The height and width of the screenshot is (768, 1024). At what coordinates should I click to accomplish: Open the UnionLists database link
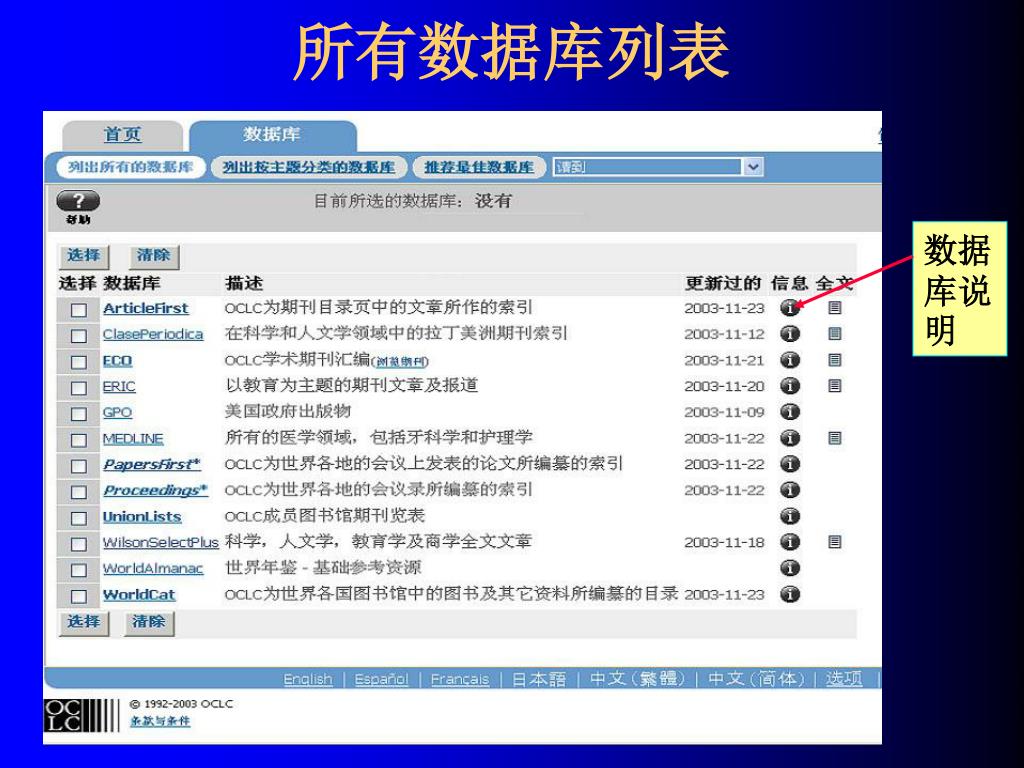click(x=142, y=517)
